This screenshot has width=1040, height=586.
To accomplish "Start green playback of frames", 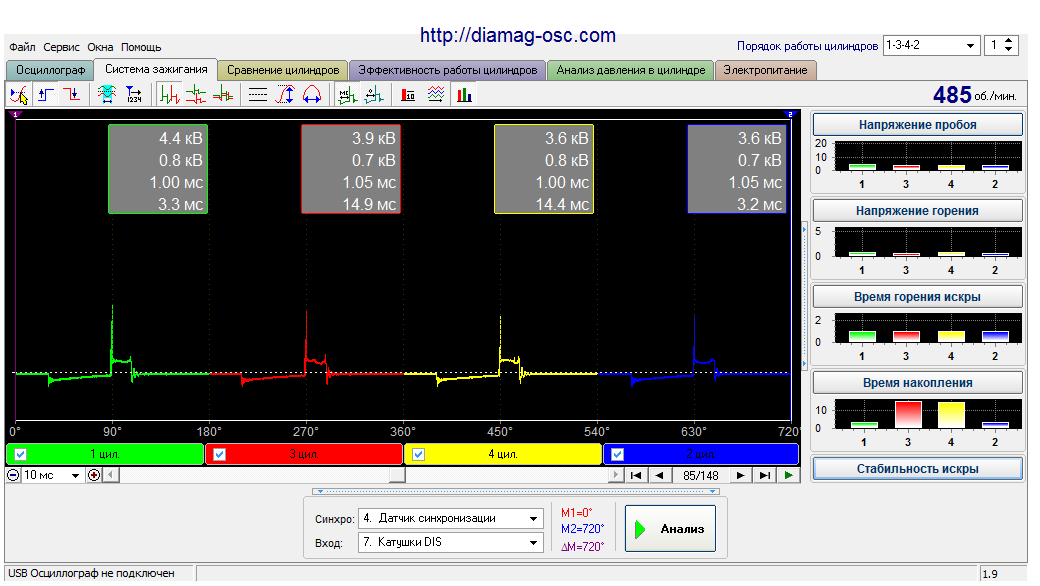I will 789,475.
